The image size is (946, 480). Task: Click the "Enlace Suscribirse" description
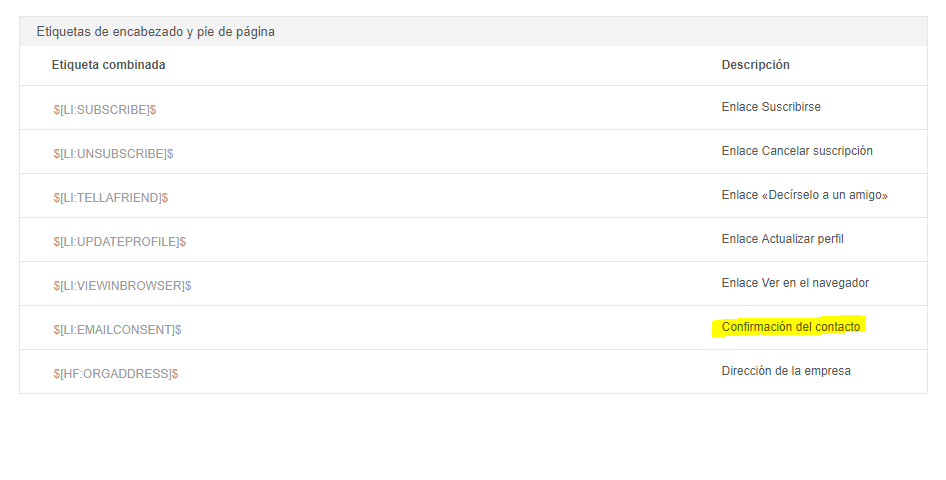coord(771,107)
